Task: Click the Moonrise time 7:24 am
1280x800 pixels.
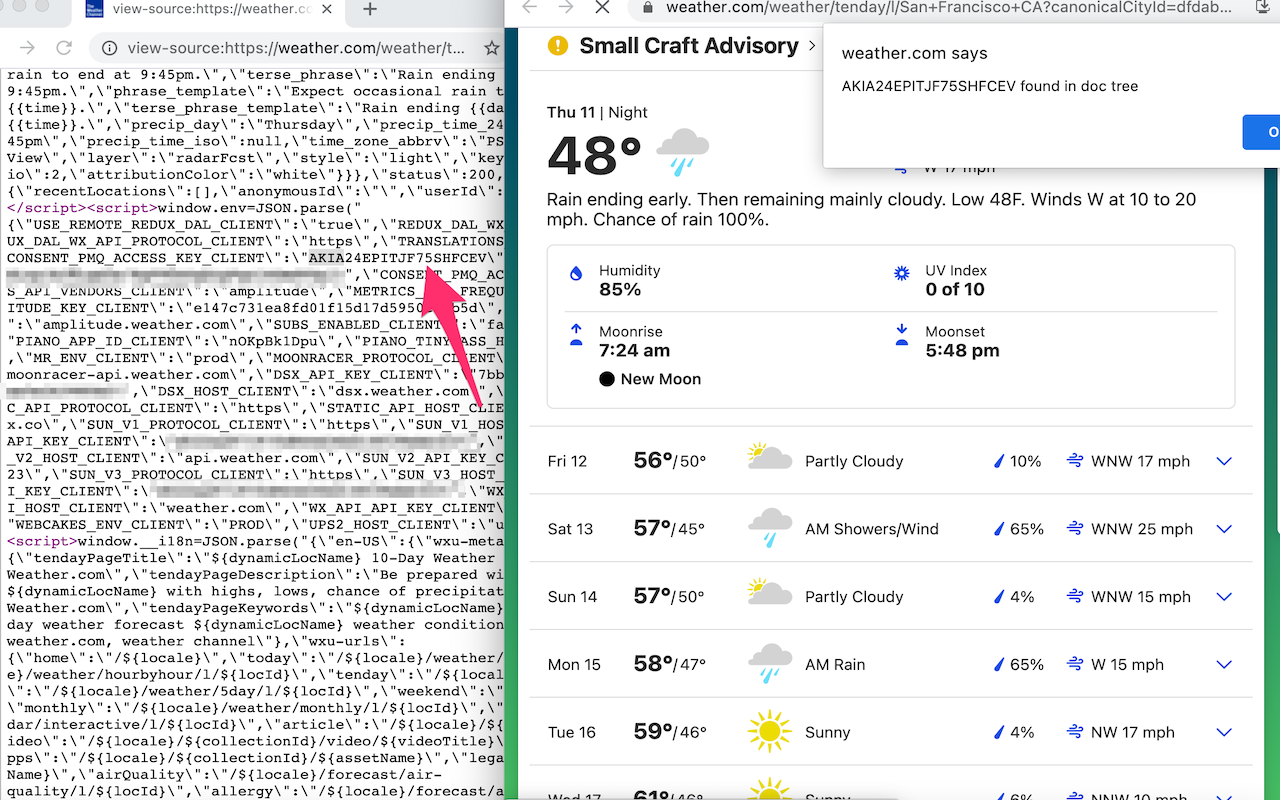Action: [635, 351]
